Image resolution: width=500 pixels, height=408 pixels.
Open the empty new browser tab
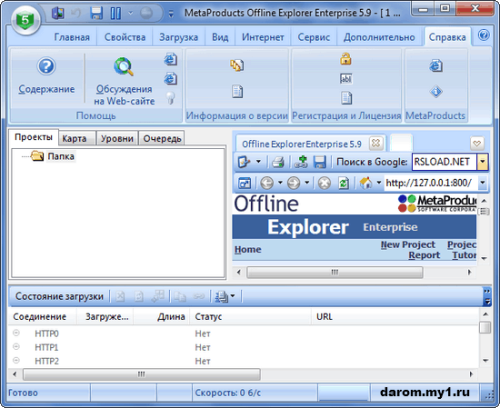(401, 143)
